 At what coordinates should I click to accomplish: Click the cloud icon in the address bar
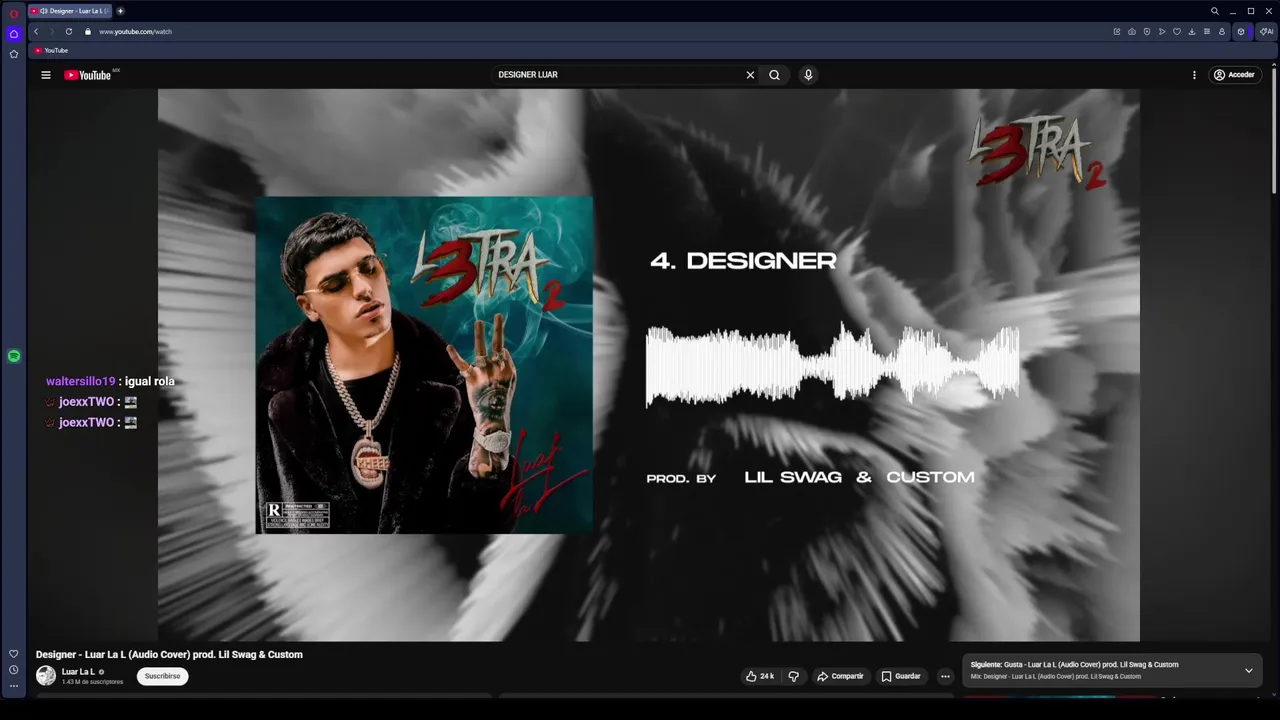[x=1132, y=32]
